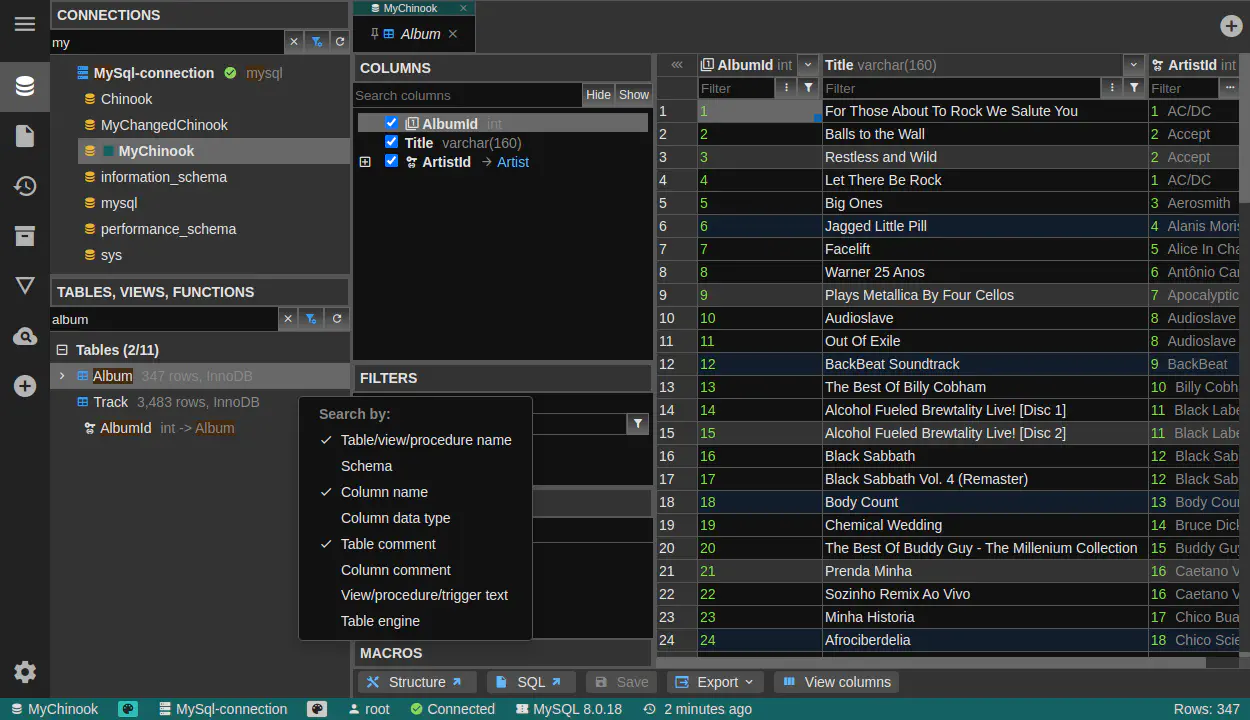The height and width of the screenshot is (720, 1250).
Task: Add a new tab with plus button
Action: pyautogui.click(x=1231, y=26)
